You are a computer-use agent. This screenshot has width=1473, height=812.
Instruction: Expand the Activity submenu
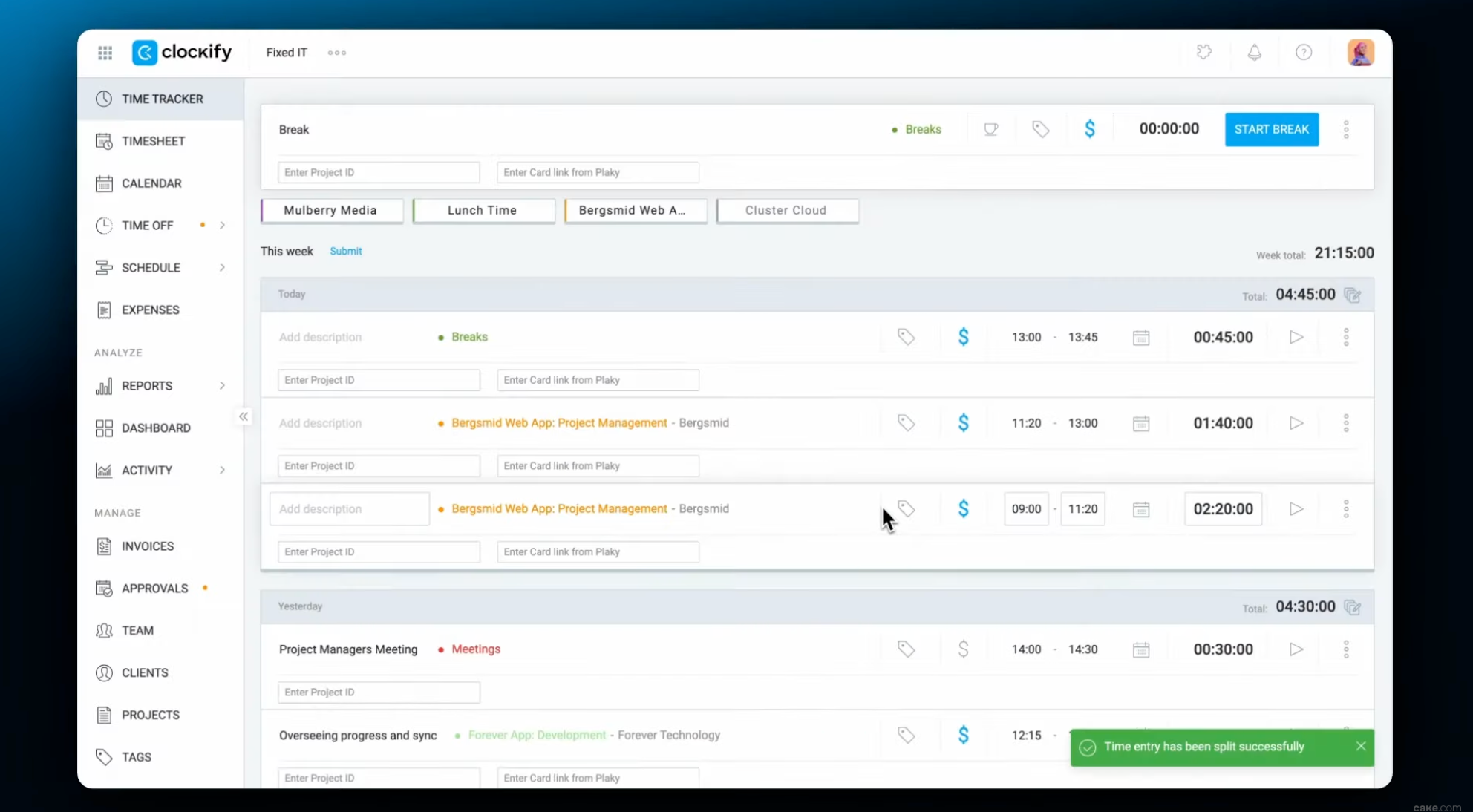tap(222, 471)
